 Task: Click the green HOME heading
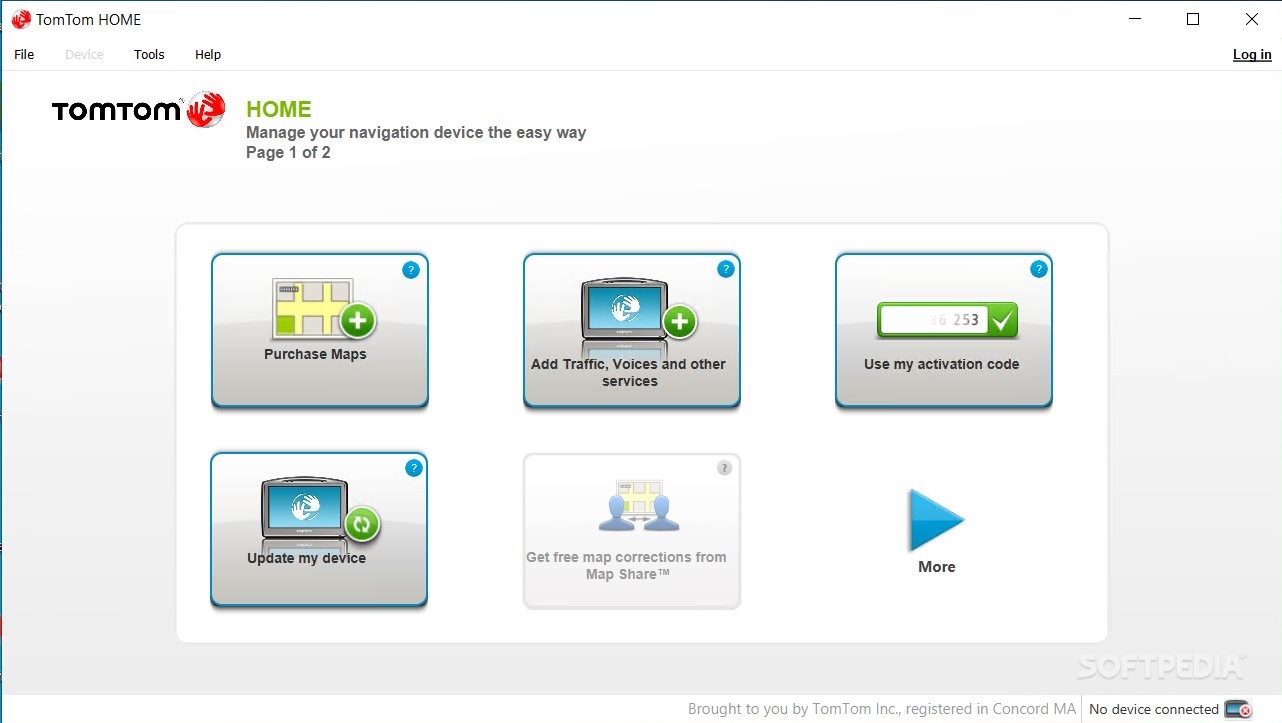click(279, 110)
